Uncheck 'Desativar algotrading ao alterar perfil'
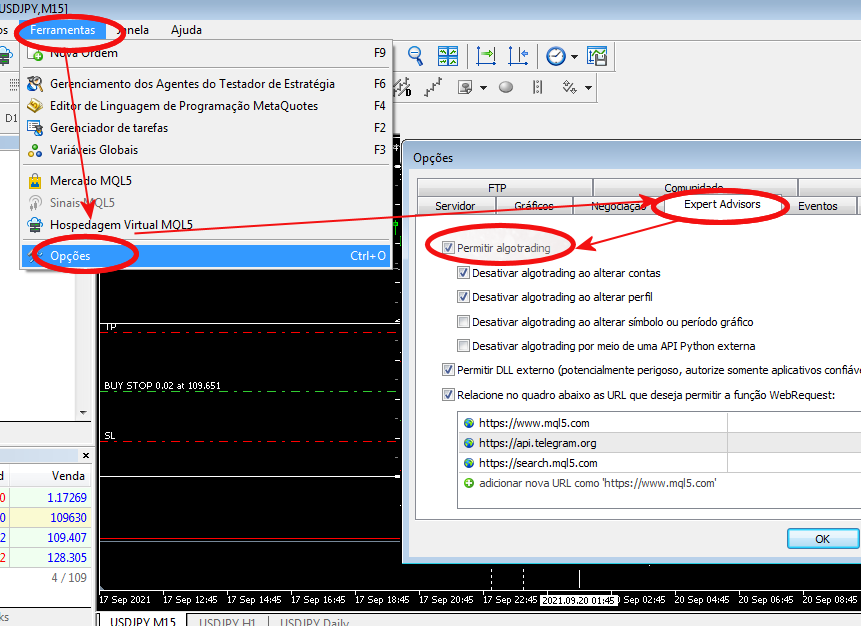The image size is (861, 626). pos(463,297)
